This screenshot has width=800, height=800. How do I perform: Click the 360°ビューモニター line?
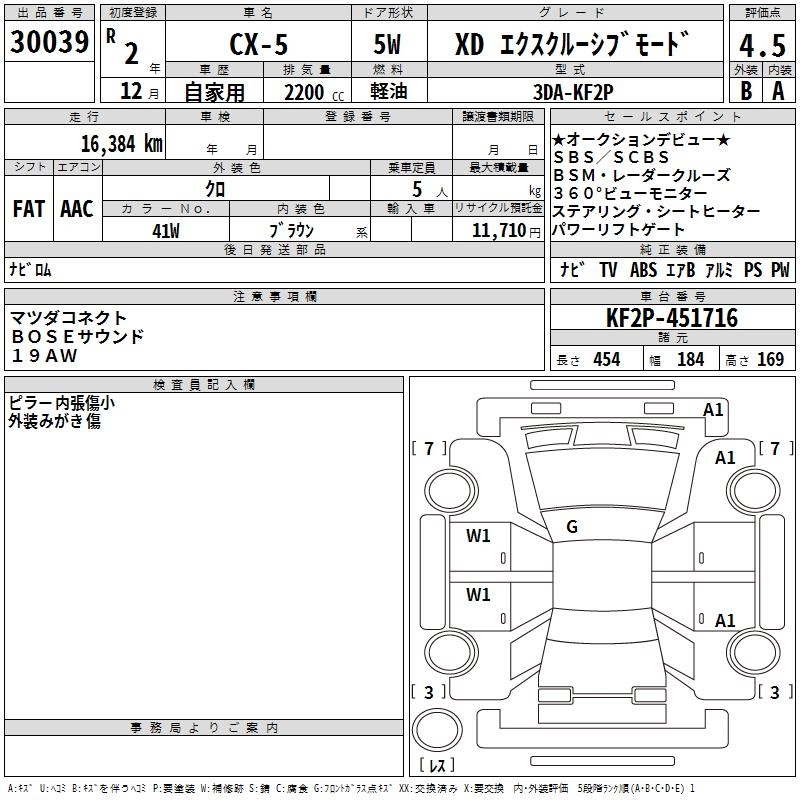[x=630, y=193]
